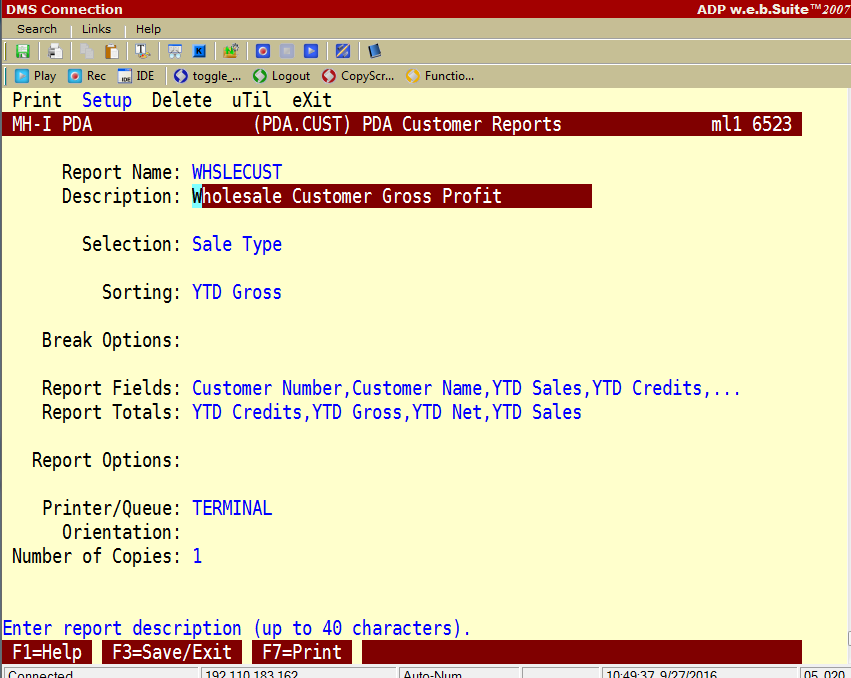
Task: Click the Selection value Sale Type
Action: click(237, 244)
